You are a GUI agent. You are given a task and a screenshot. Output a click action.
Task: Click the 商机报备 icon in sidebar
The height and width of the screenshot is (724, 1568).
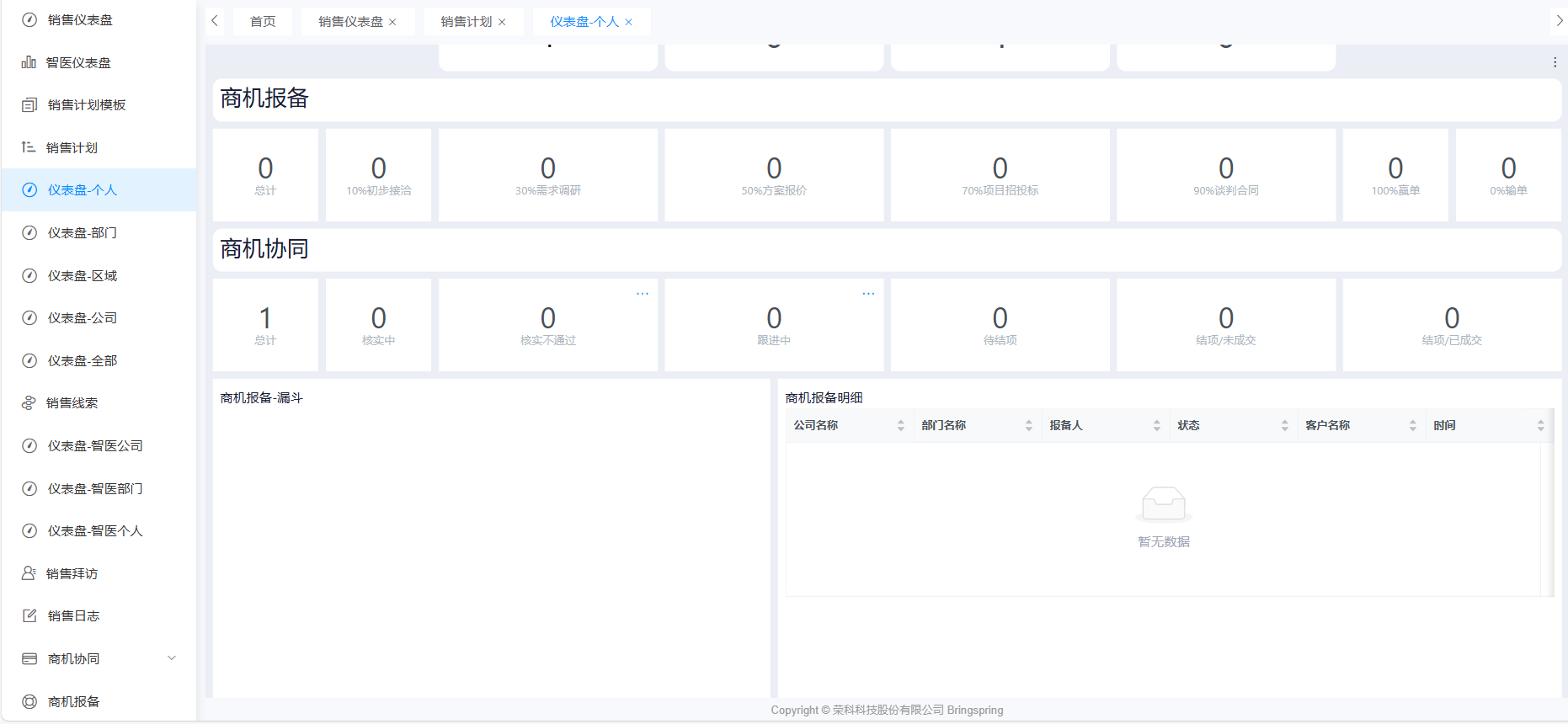(x=29, y=701)
